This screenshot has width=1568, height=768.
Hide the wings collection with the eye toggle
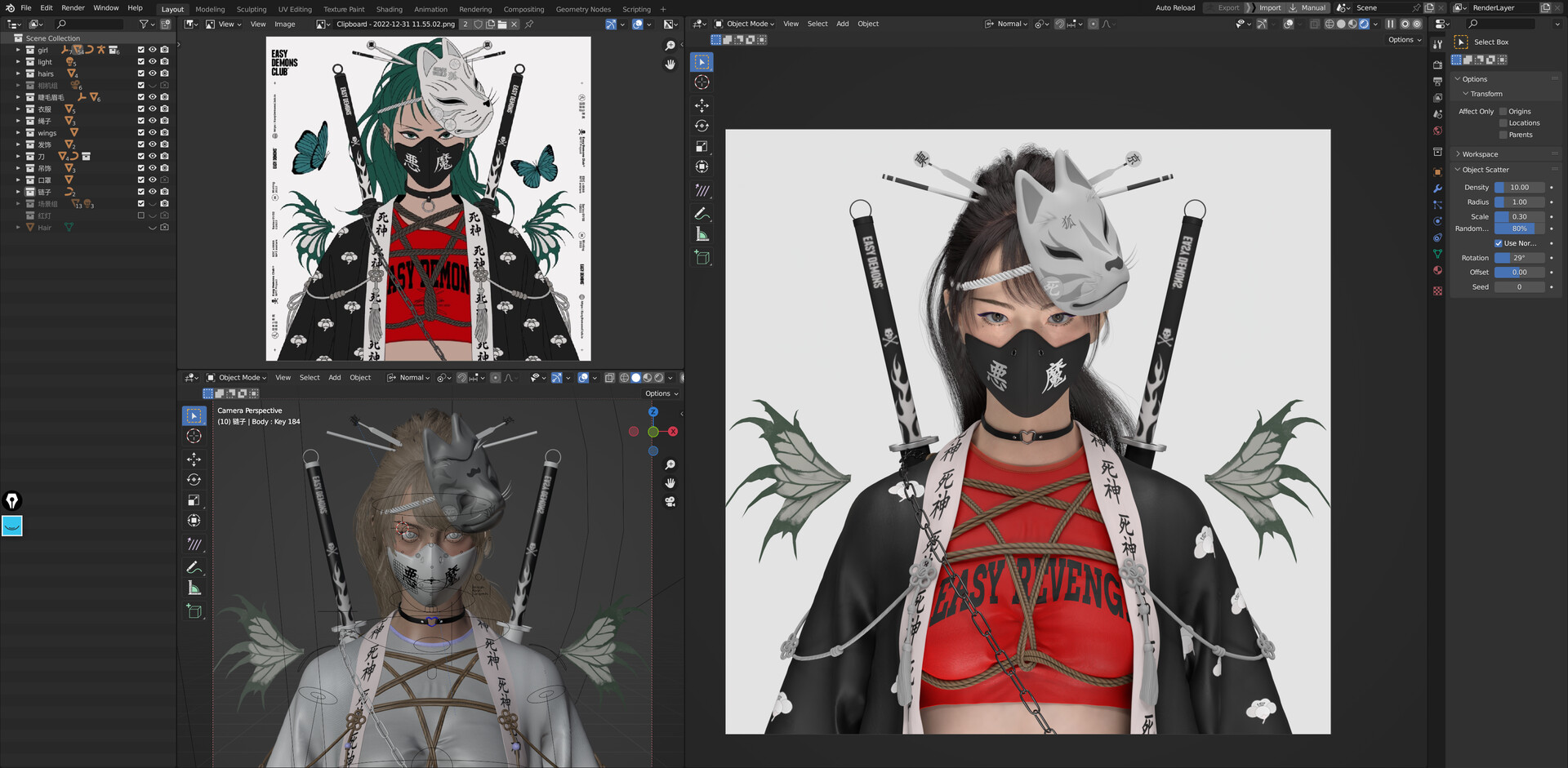152,132
